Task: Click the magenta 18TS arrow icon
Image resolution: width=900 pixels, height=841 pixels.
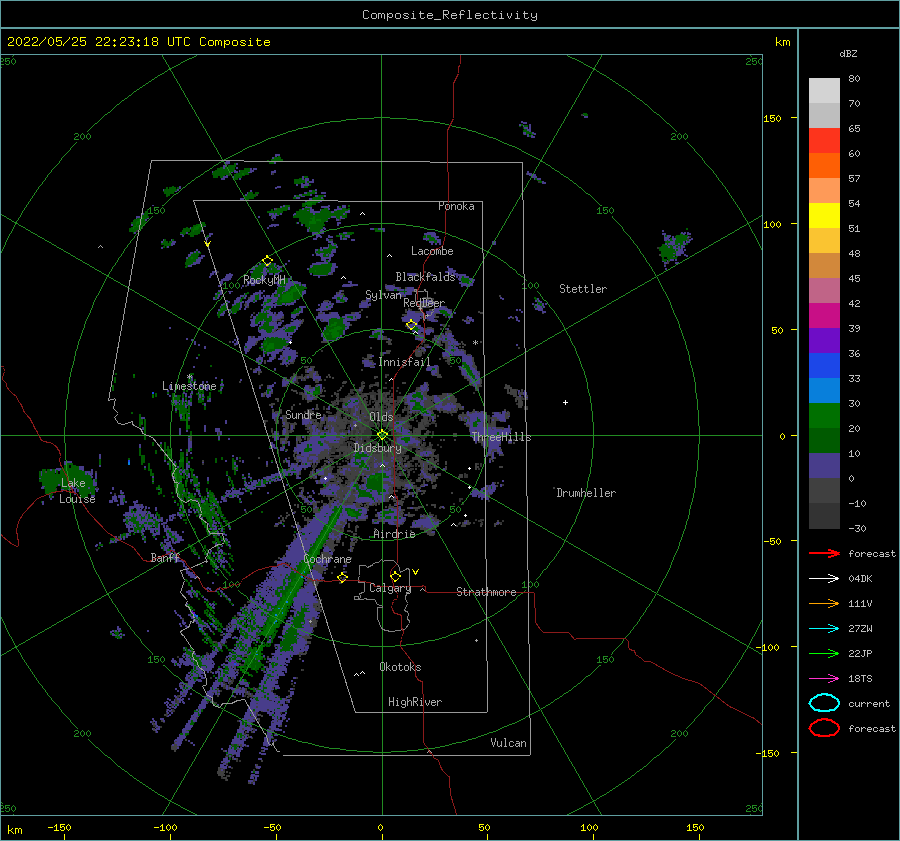Action: pos(824,679)
